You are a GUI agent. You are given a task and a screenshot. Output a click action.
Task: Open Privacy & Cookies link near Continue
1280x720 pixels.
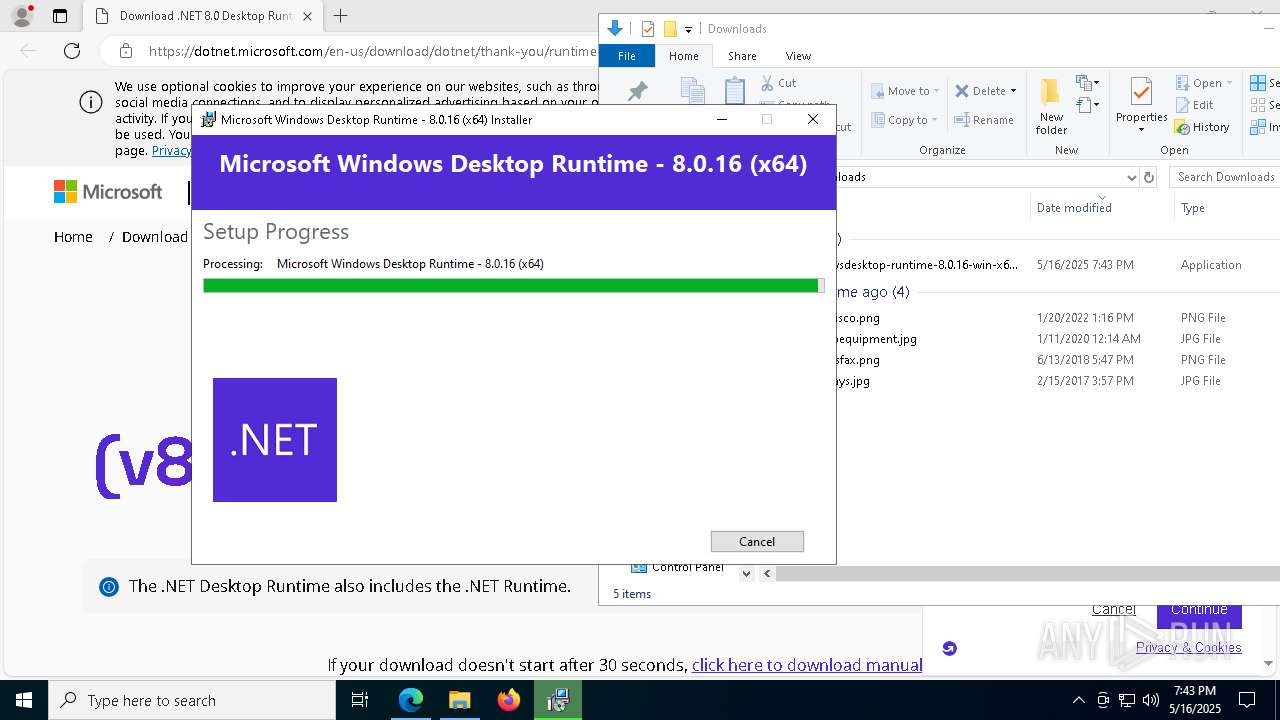tap(1189, 647)
